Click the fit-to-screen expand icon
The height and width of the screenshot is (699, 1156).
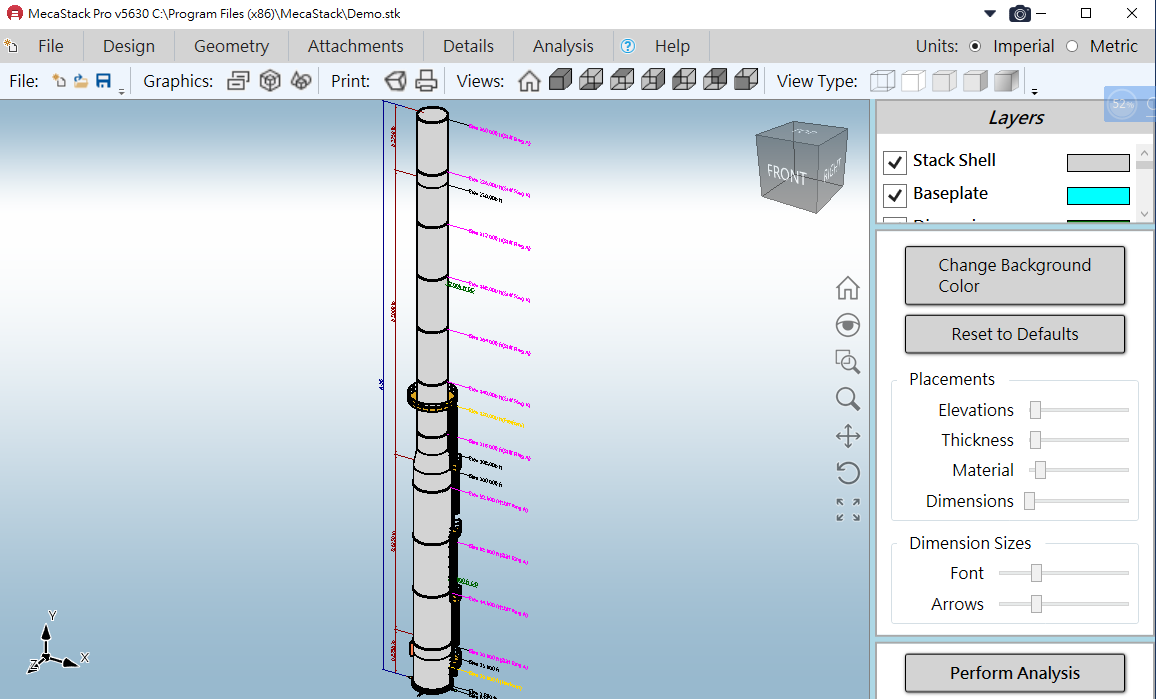pos(847,510)
